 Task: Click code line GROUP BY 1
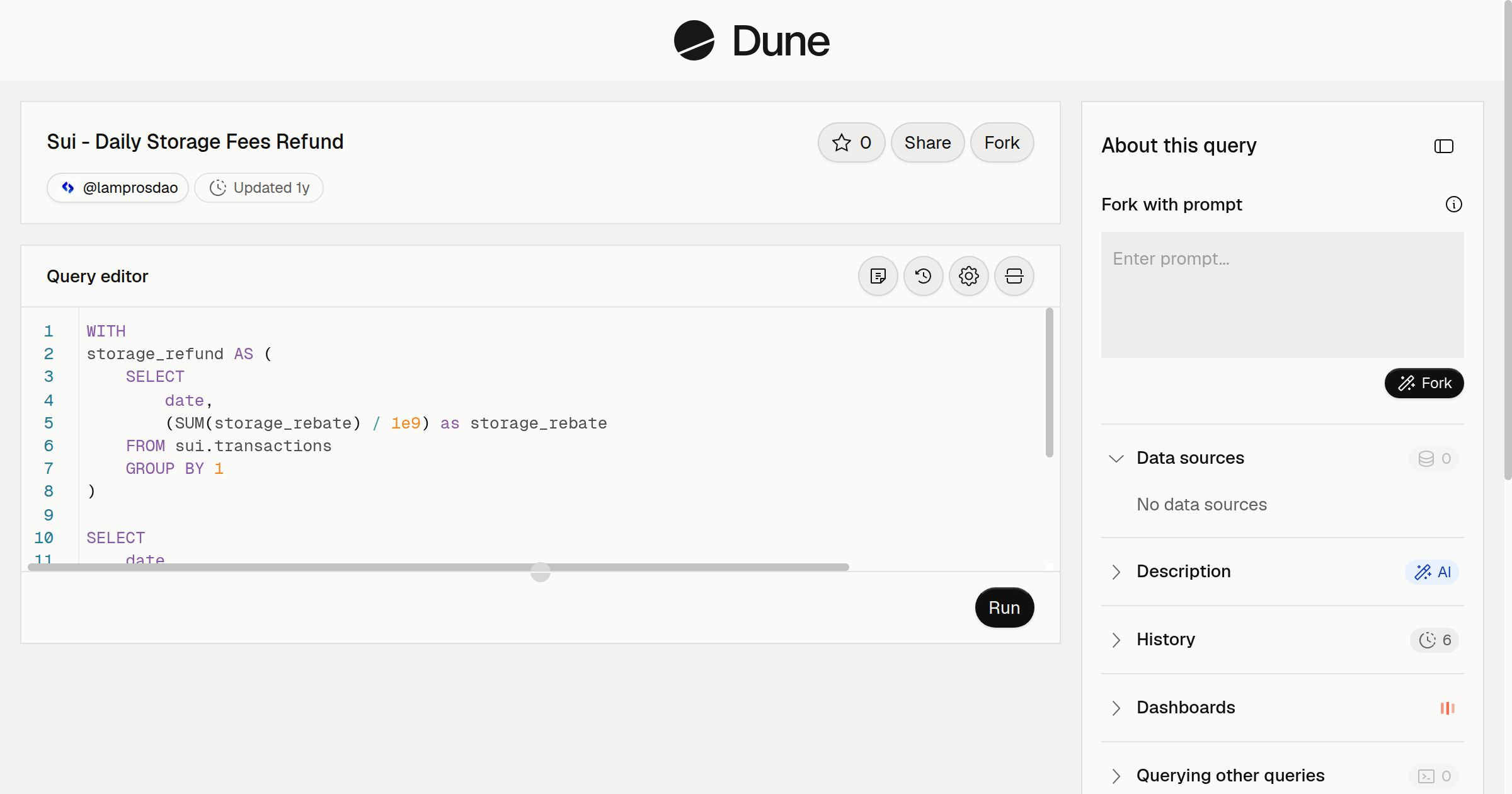(175, 469)
